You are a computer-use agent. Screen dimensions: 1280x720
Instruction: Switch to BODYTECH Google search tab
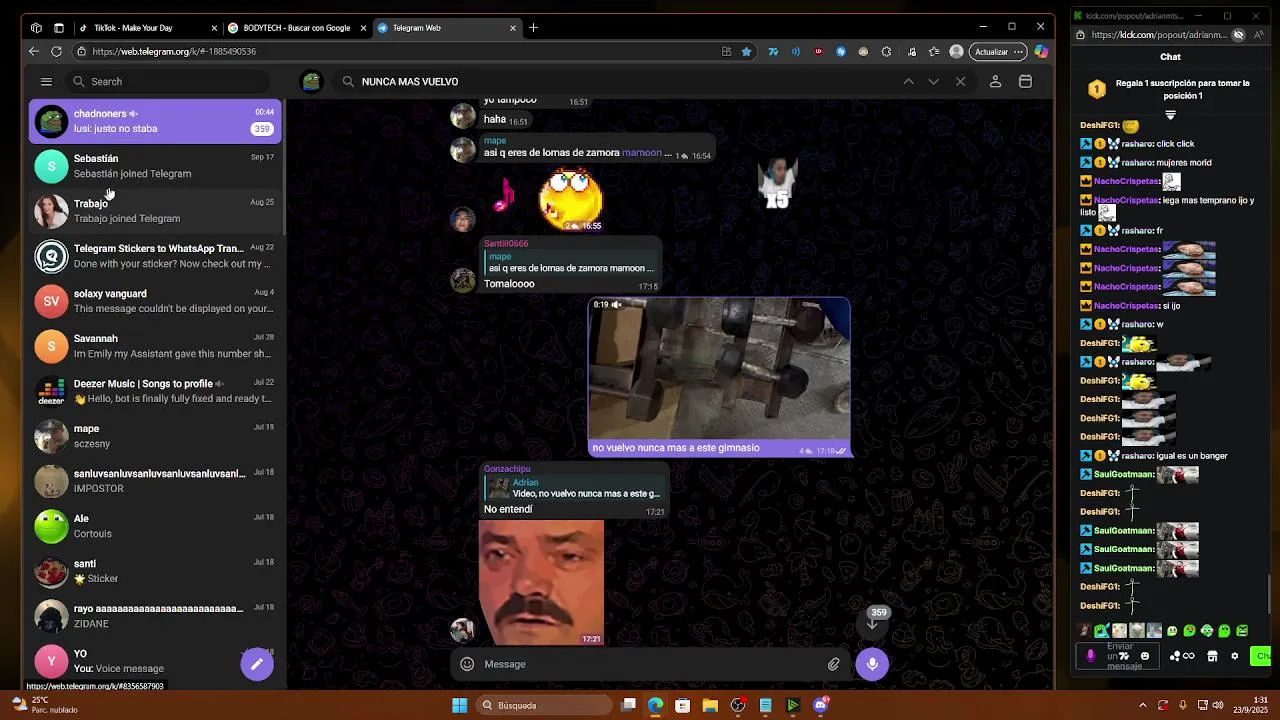coord(297,28)
